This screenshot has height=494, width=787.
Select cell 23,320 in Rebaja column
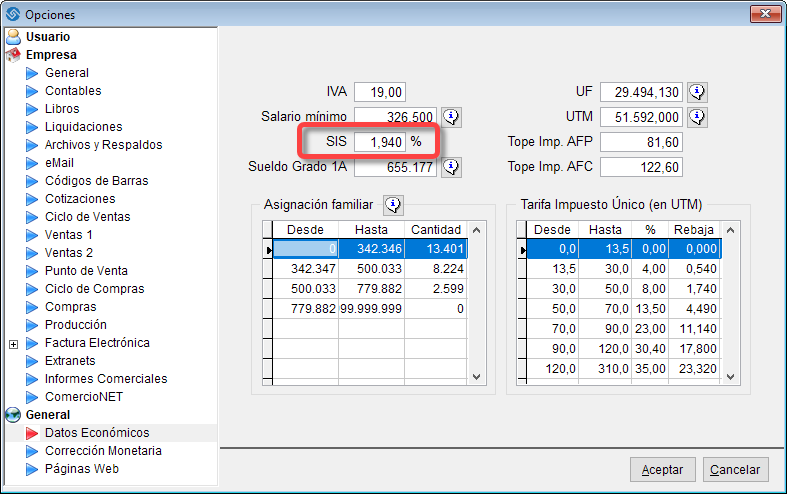694,369
